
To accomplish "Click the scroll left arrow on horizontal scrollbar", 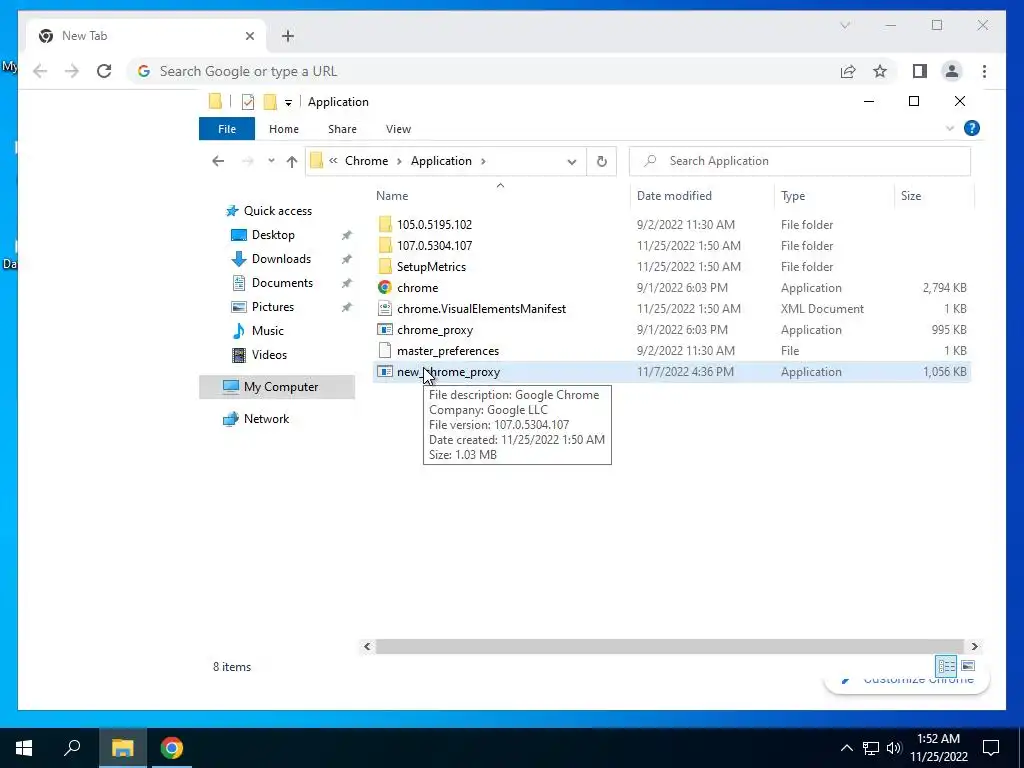I will coord(367,647).
